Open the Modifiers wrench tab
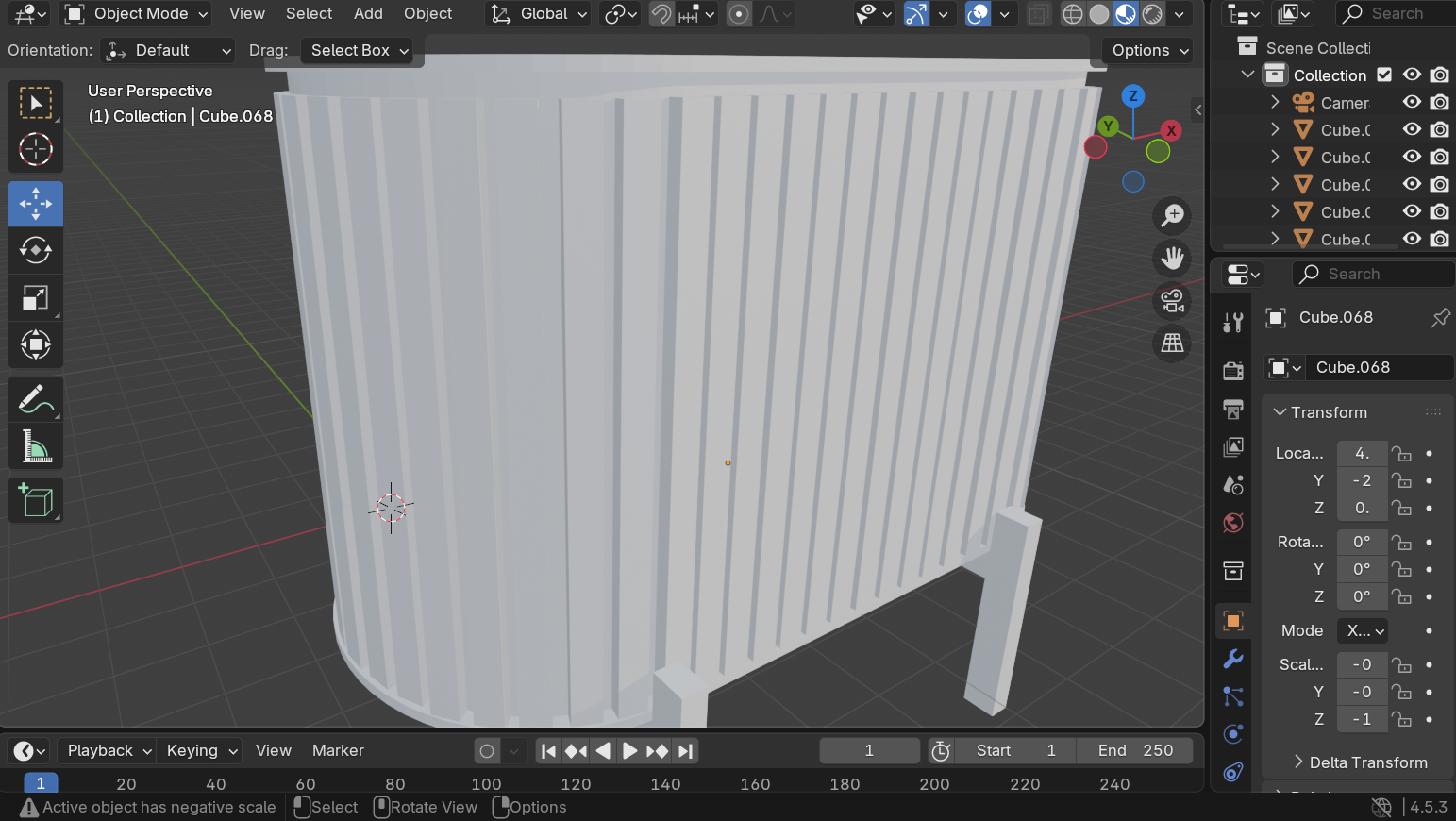Image resolution: width=1456 pixels, height=821 pixels. point(1232,659)
